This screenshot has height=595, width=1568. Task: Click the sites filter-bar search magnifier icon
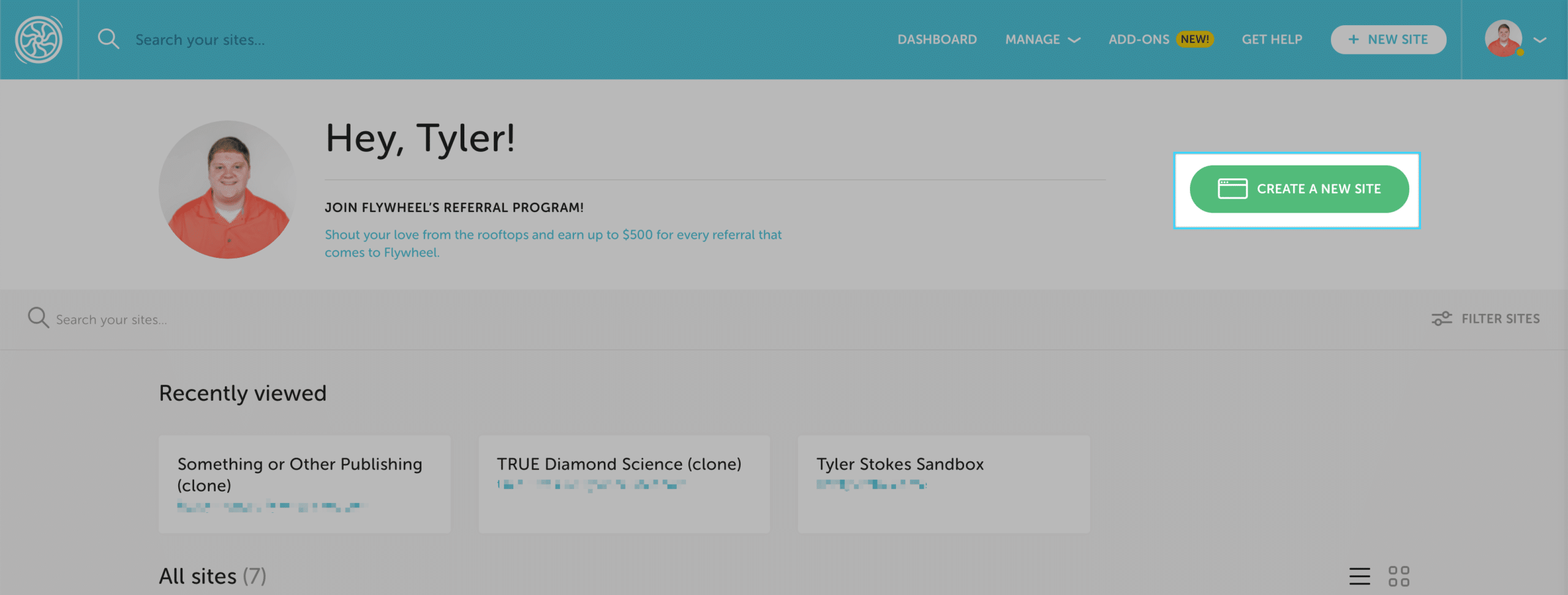38,318
